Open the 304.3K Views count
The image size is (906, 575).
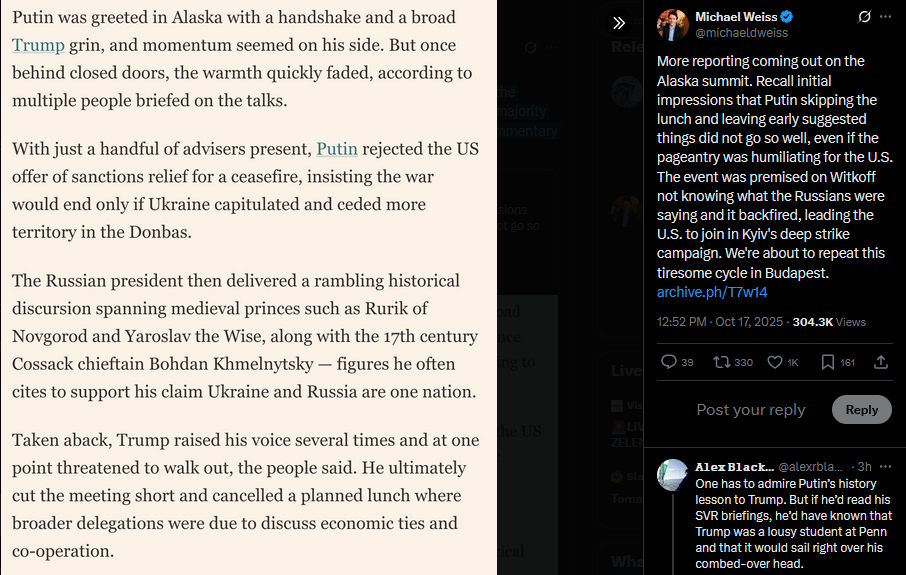pyautogui.click(x=829, y=322)
